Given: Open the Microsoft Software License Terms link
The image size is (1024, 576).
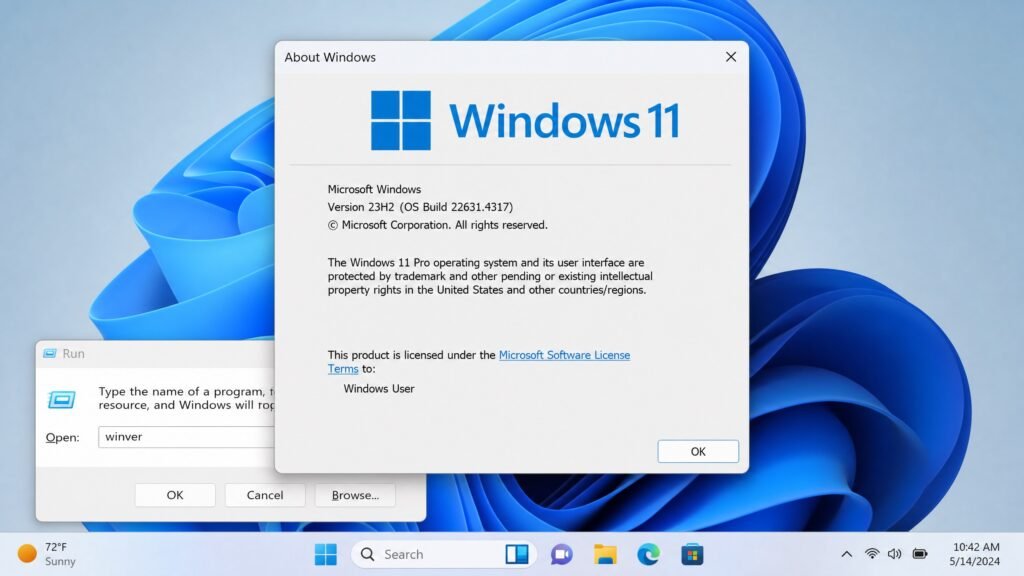Looking at the screenshot, I should 479,362.
